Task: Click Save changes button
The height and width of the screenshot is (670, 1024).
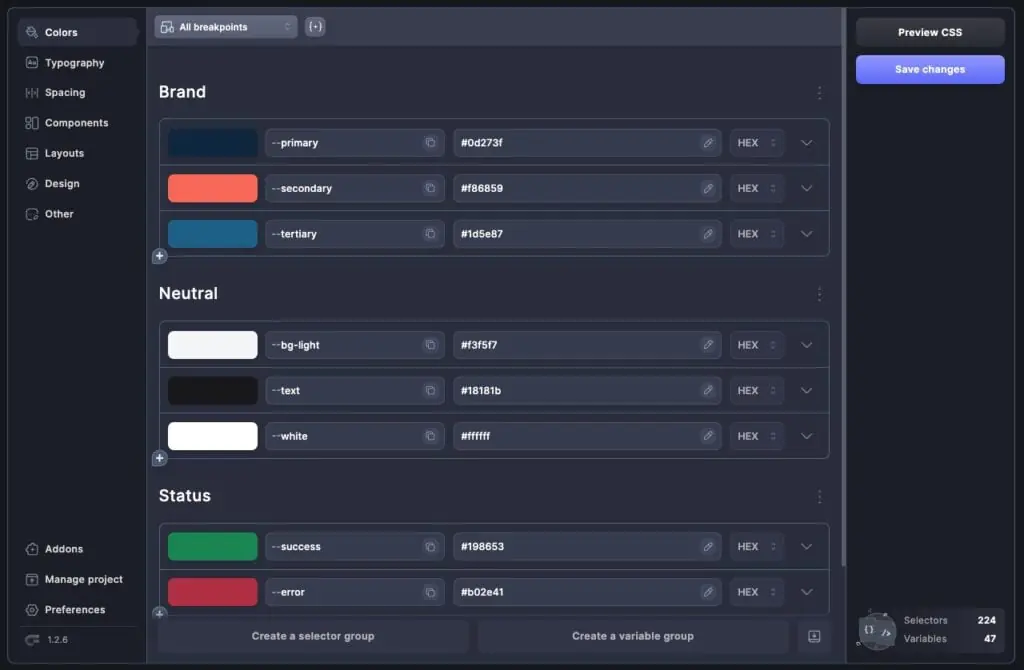Action: 930,69
